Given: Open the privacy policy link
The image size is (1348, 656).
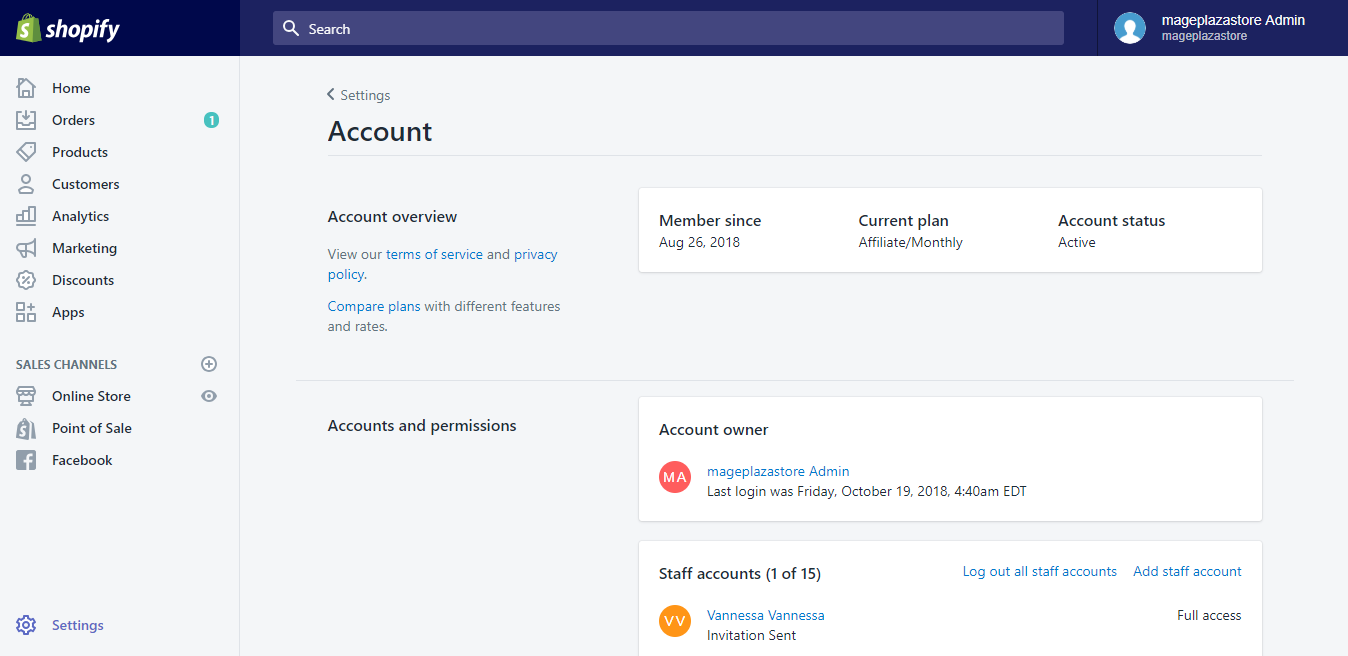Looking at the screenshot, I should [x=443, y=264].
